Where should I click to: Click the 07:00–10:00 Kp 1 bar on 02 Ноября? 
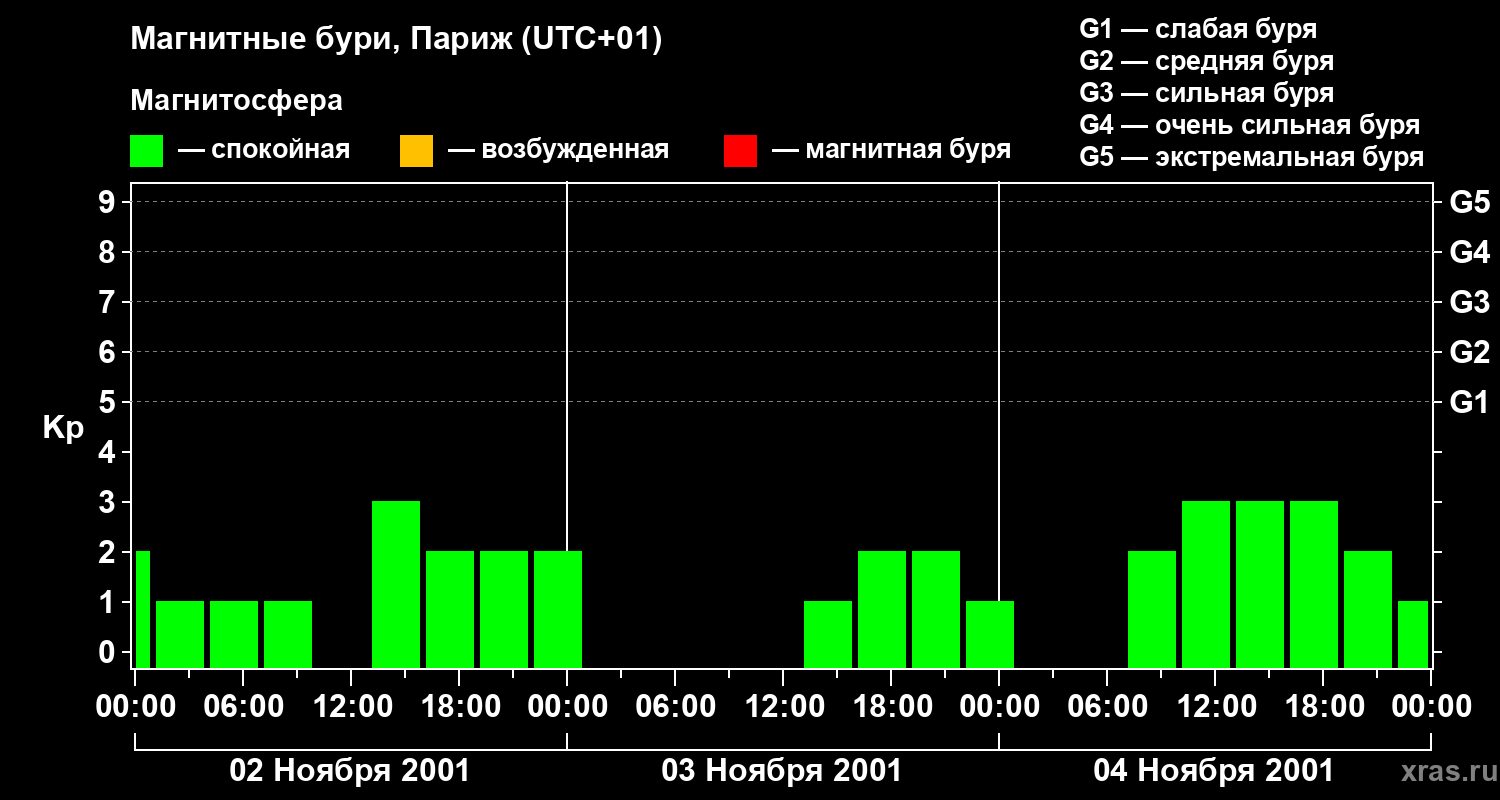click(x=288, y=634)
